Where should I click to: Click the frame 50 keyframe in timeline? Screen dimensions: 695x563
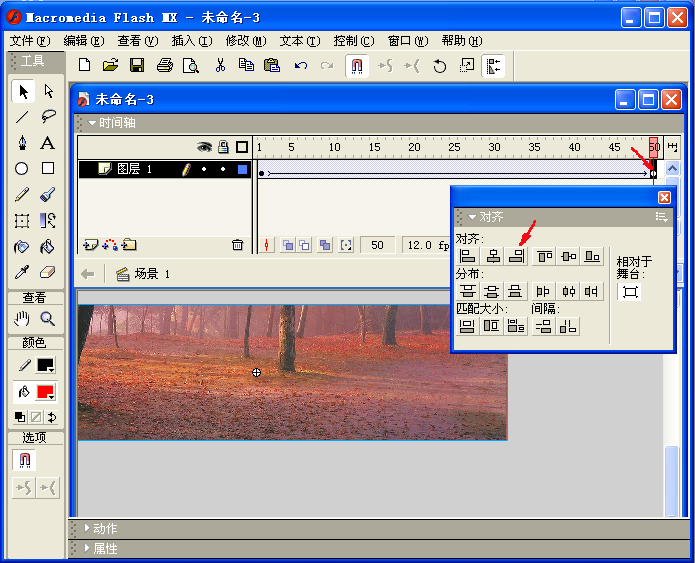click(x=653, y=173)
